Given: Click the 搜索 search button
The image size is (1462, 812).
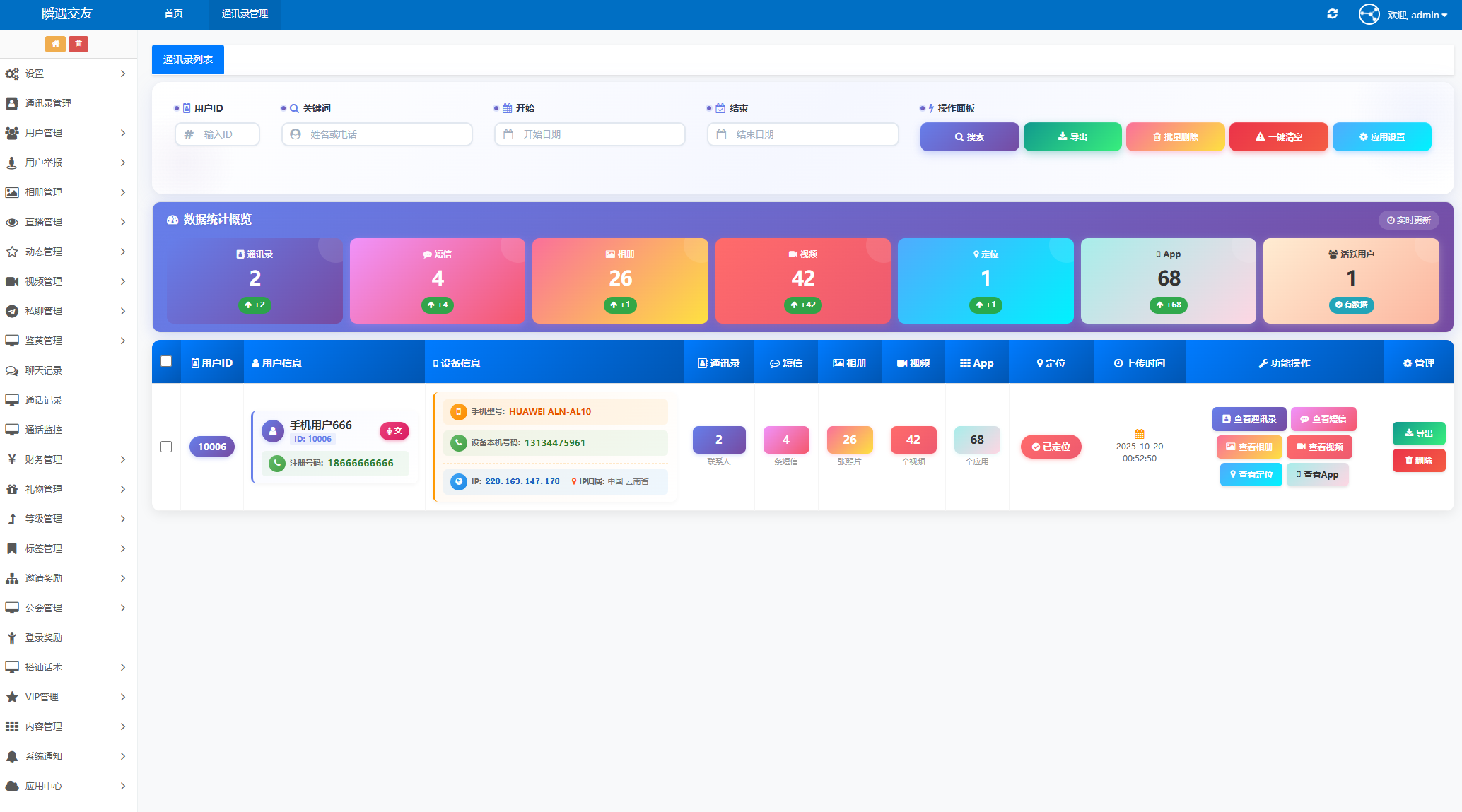Looking at the screenshot, I should coord(969,136).
